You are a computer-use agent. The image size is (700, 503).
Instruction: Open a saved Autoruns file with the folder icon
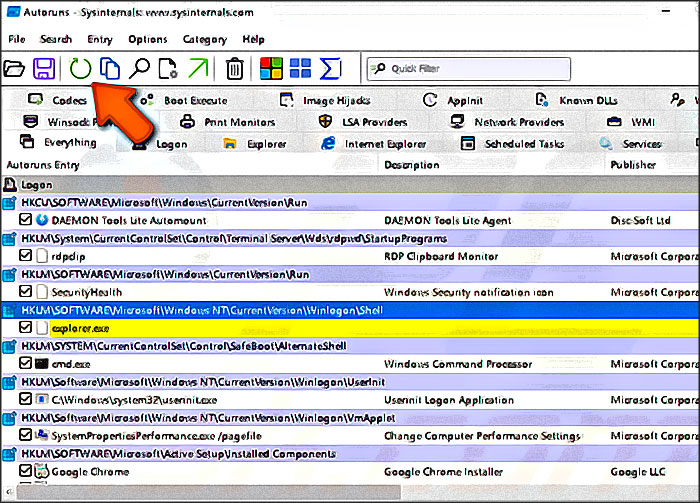(x=14, y=69)
